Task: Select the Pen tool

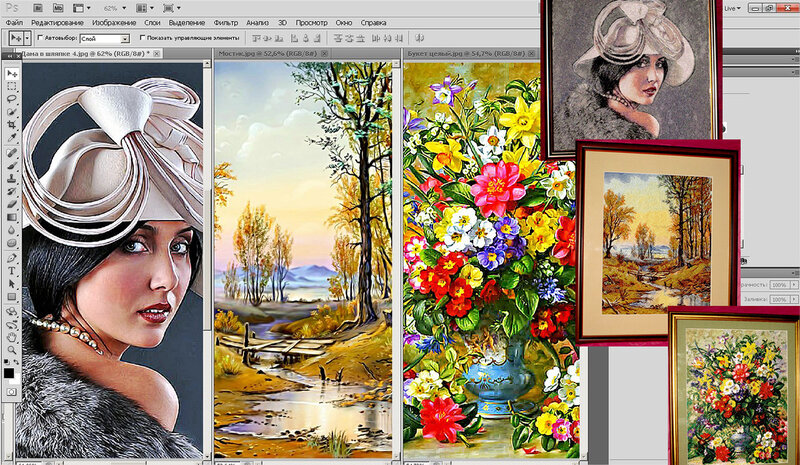Action: pyautogui.click(x=12, y=258)
